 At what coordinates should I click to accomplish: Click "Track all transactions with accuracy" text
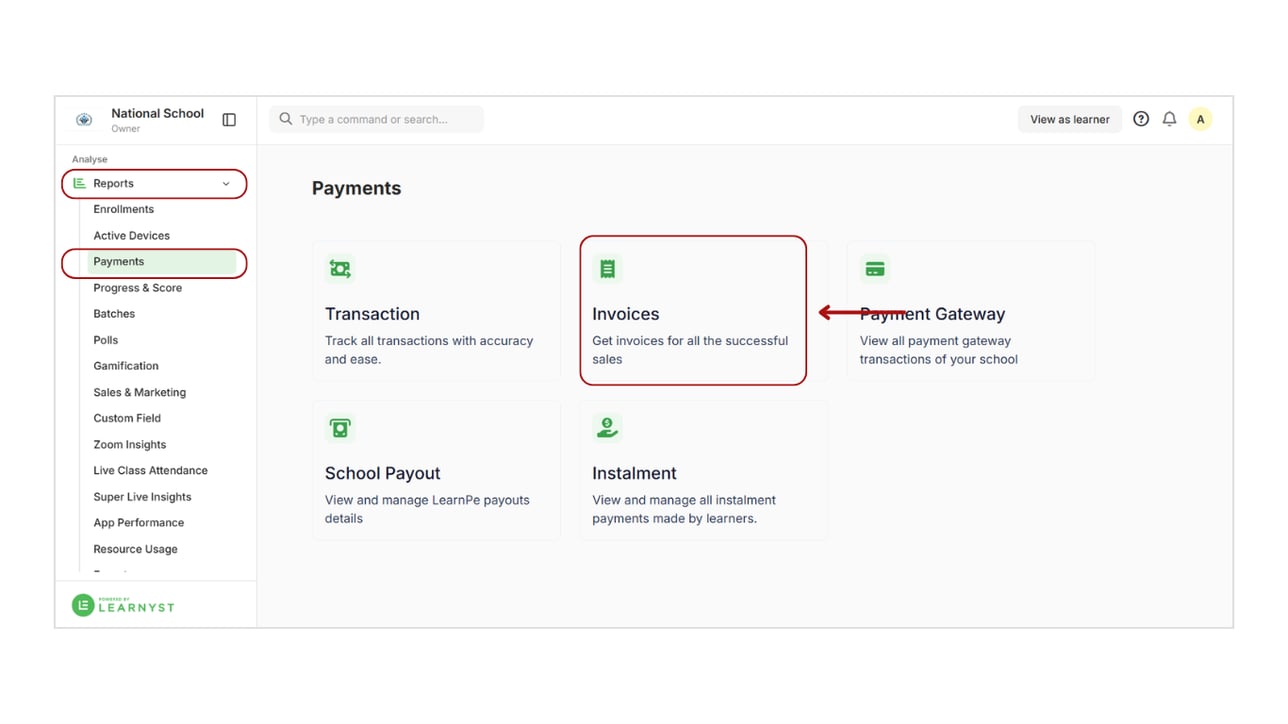tap(429, 341)
